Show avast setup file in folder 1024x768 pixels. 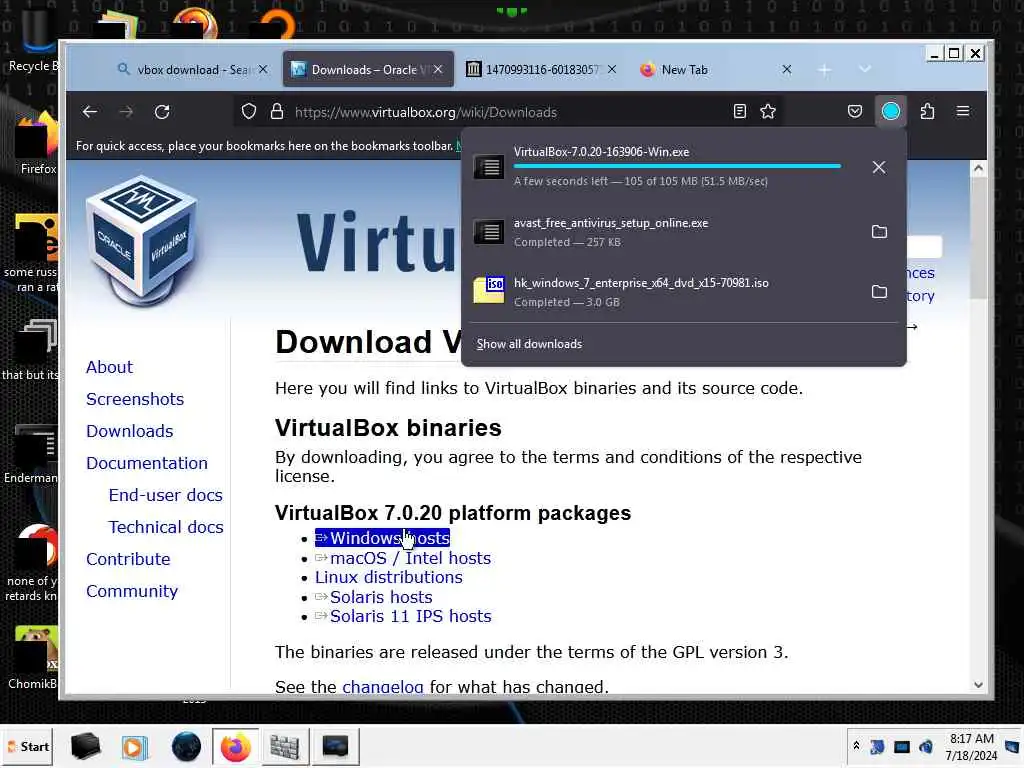[879, 232]
